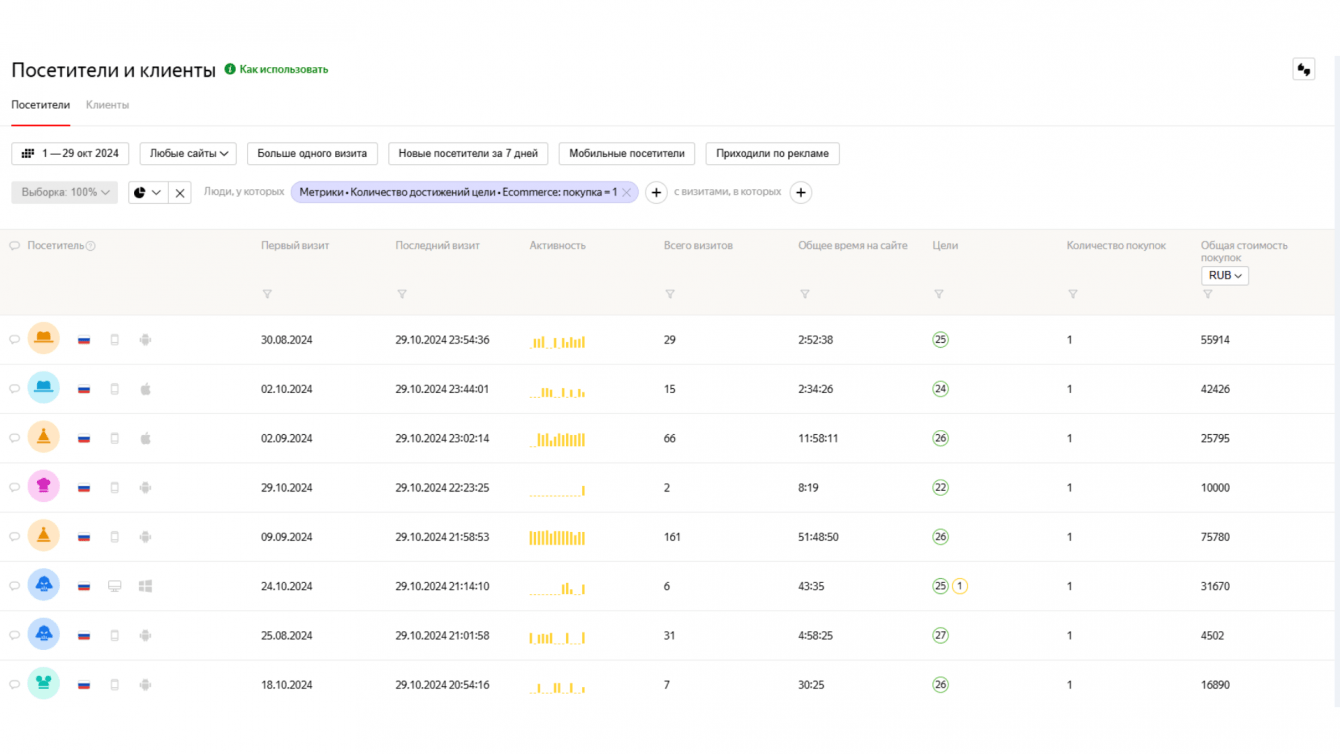Enable Приходили по рекламе quick filter
The height and width of the screenshot is (754, 1340).
(x=772, y=154)
